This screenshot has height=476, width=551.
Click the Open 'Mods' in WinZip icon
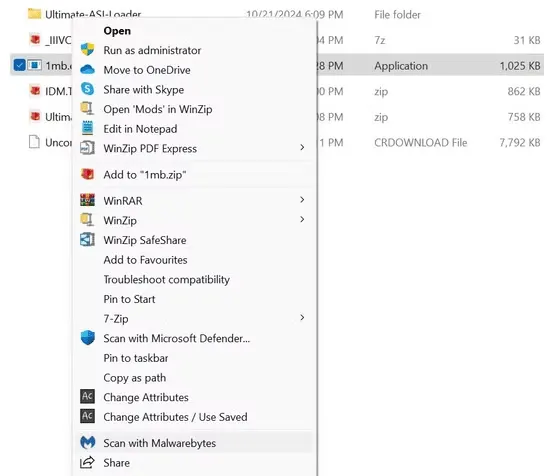(87, 109)
